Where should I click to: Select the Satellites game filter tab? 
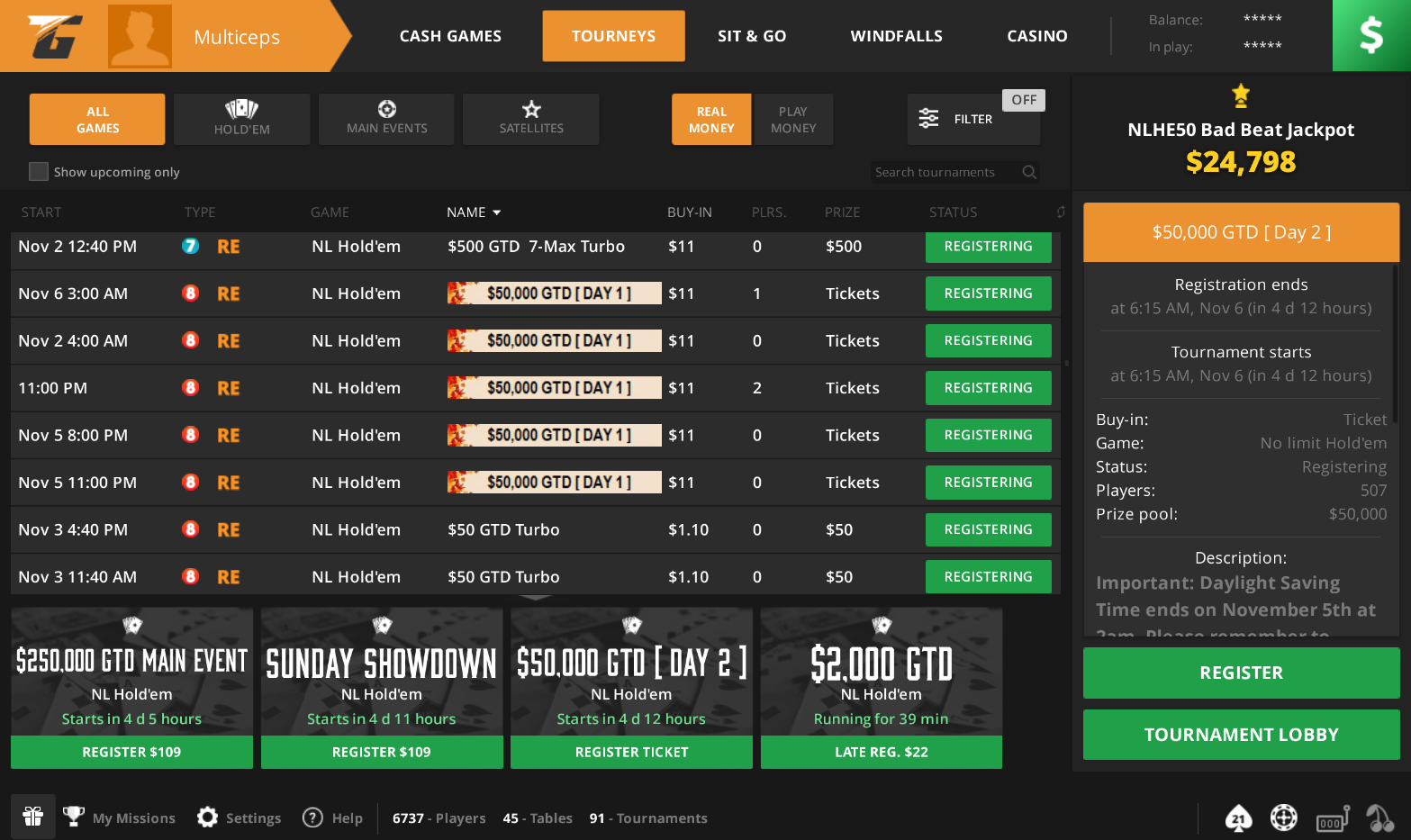[x=531, y=120]
